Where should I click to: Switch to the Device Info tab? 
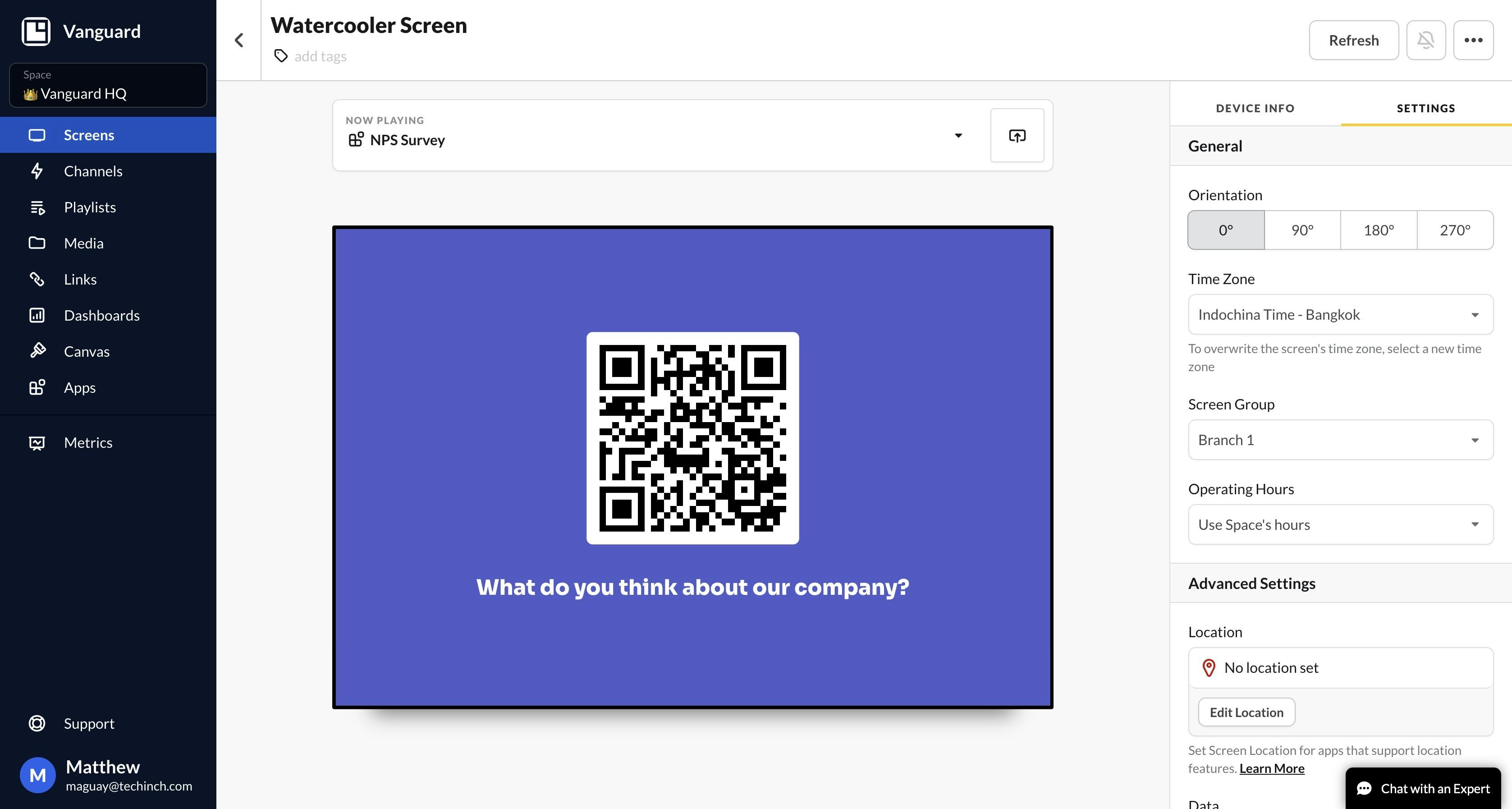pyautogui.click(x=1255, y=108)
